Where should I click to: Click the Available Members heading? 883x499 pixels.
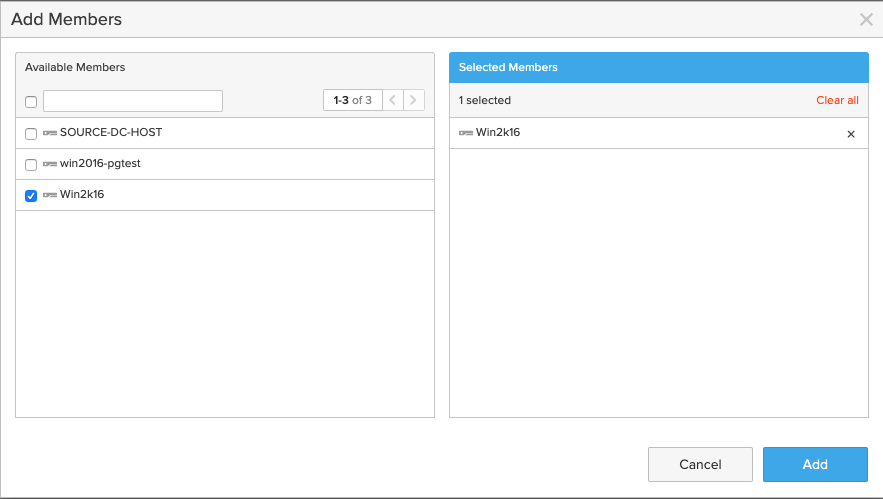point(75,67)
